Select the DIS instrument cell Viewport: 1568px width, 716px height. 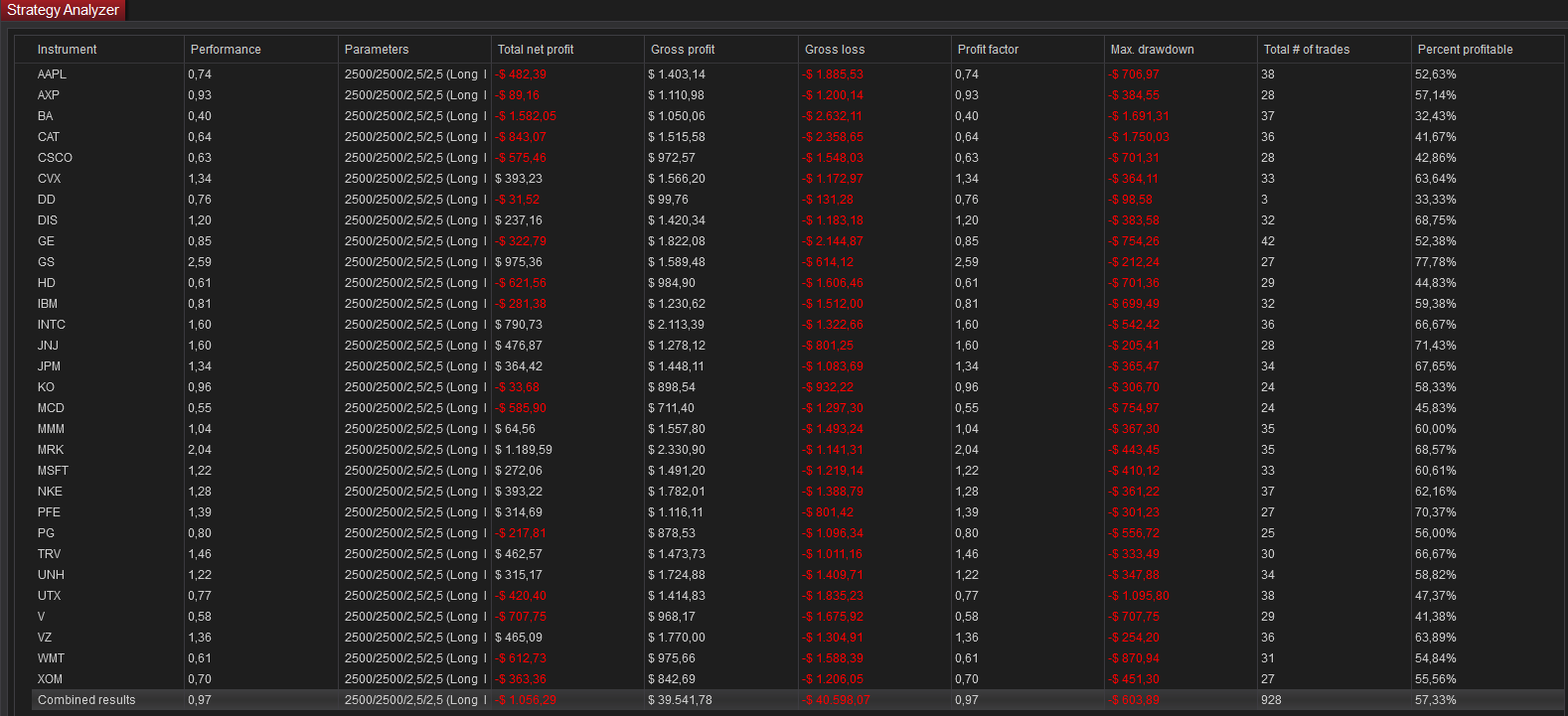pos(48,220)
